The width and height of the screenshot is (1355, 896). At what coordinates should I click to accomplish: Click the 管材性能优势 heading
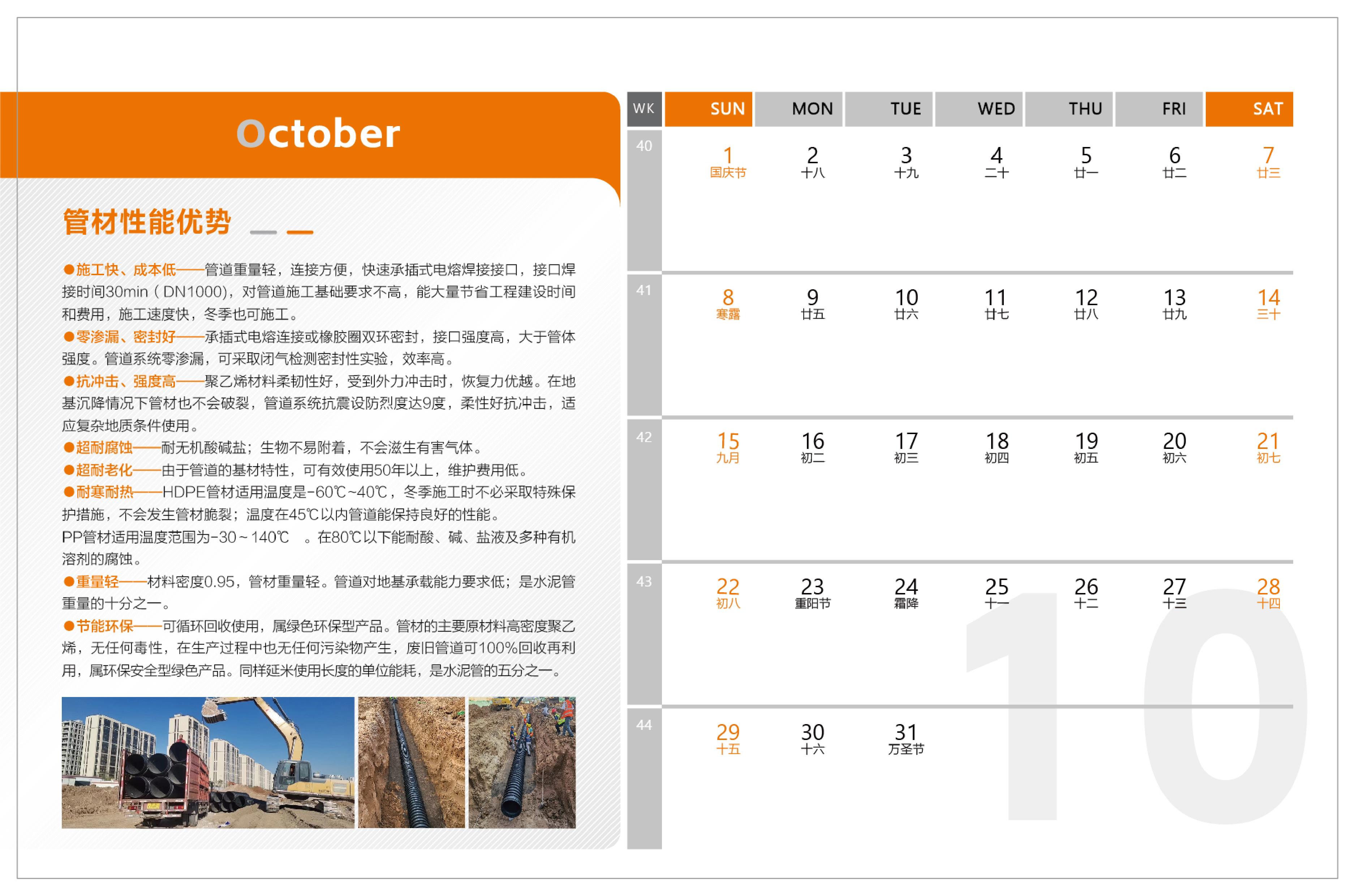[147, 222]
